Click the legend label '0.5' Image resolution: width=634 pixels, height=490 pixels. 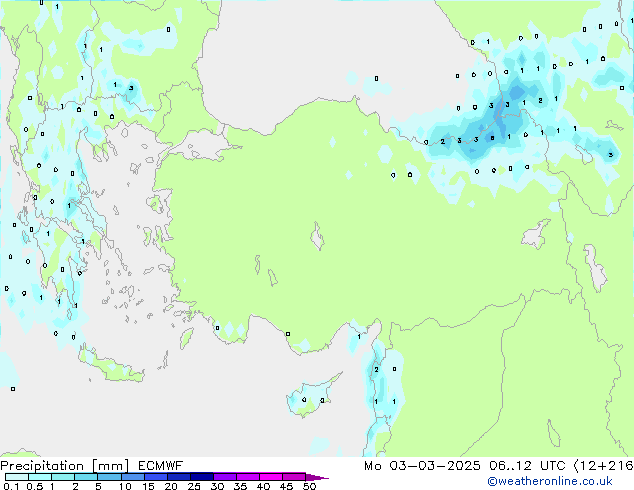(35, 486)
